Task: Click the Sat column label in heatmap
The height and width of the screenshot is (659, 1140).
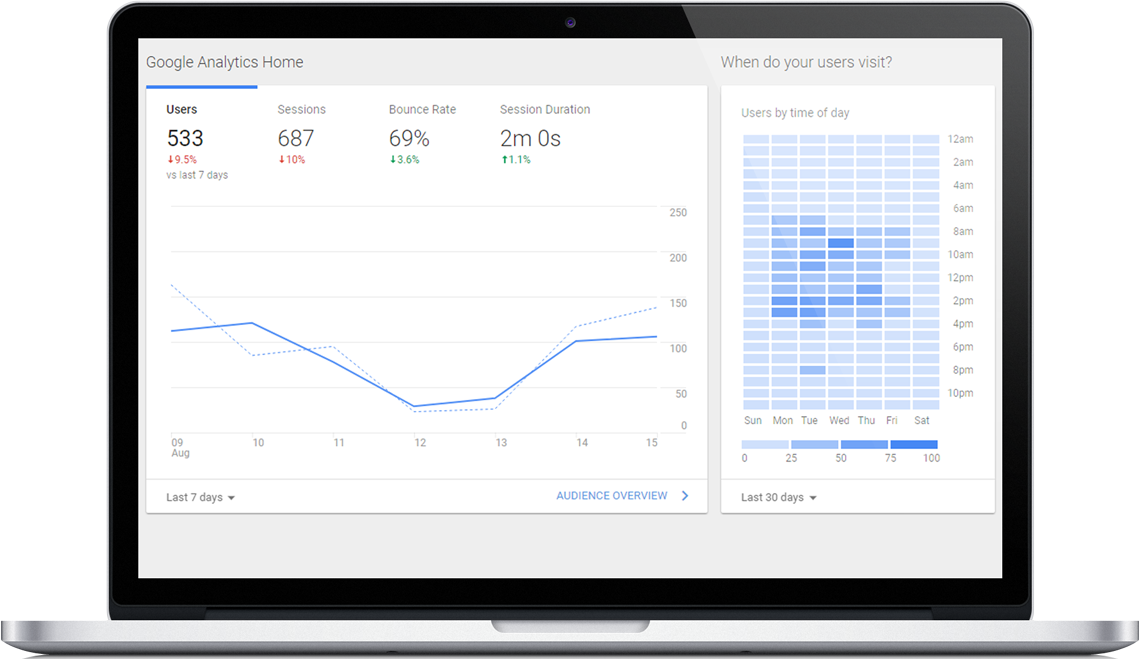Action: coord(922,420)
